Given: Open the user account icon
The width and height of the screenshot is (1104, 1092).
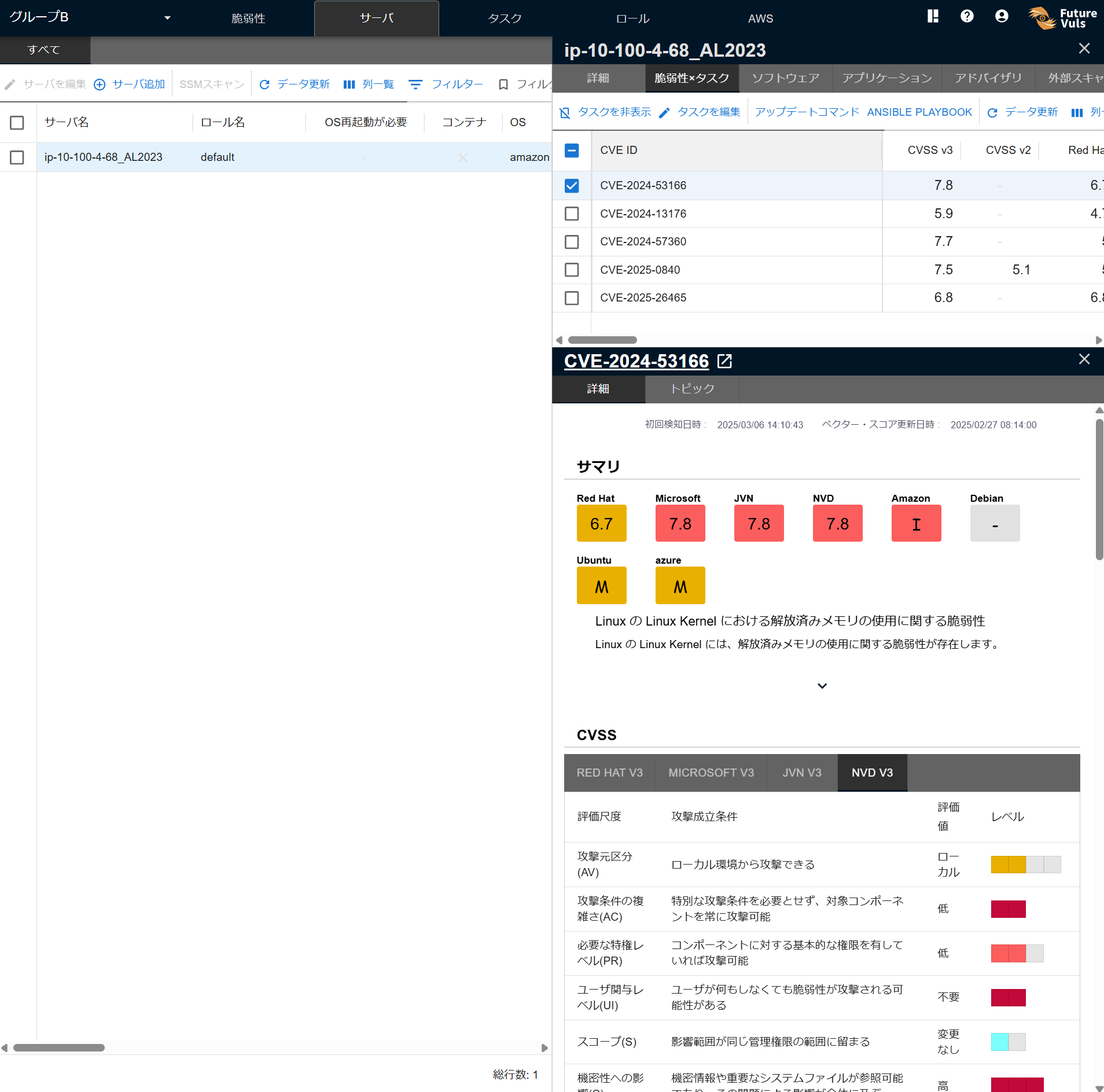Looking at the screenshot, I should click(x=1002, y=16).
